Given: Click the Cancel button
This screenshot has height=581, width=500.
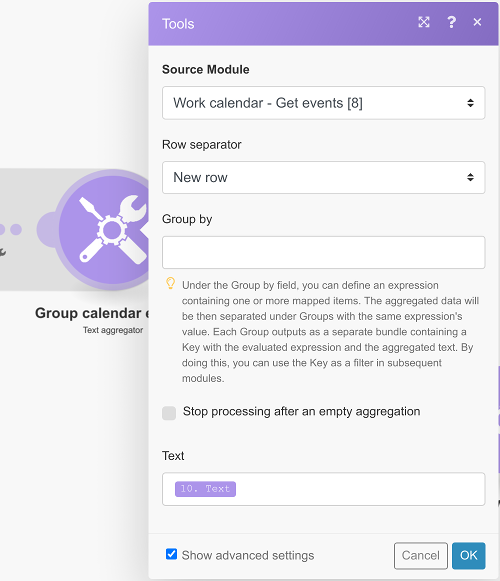Looking at the screenshot, I should click(421, 555).
